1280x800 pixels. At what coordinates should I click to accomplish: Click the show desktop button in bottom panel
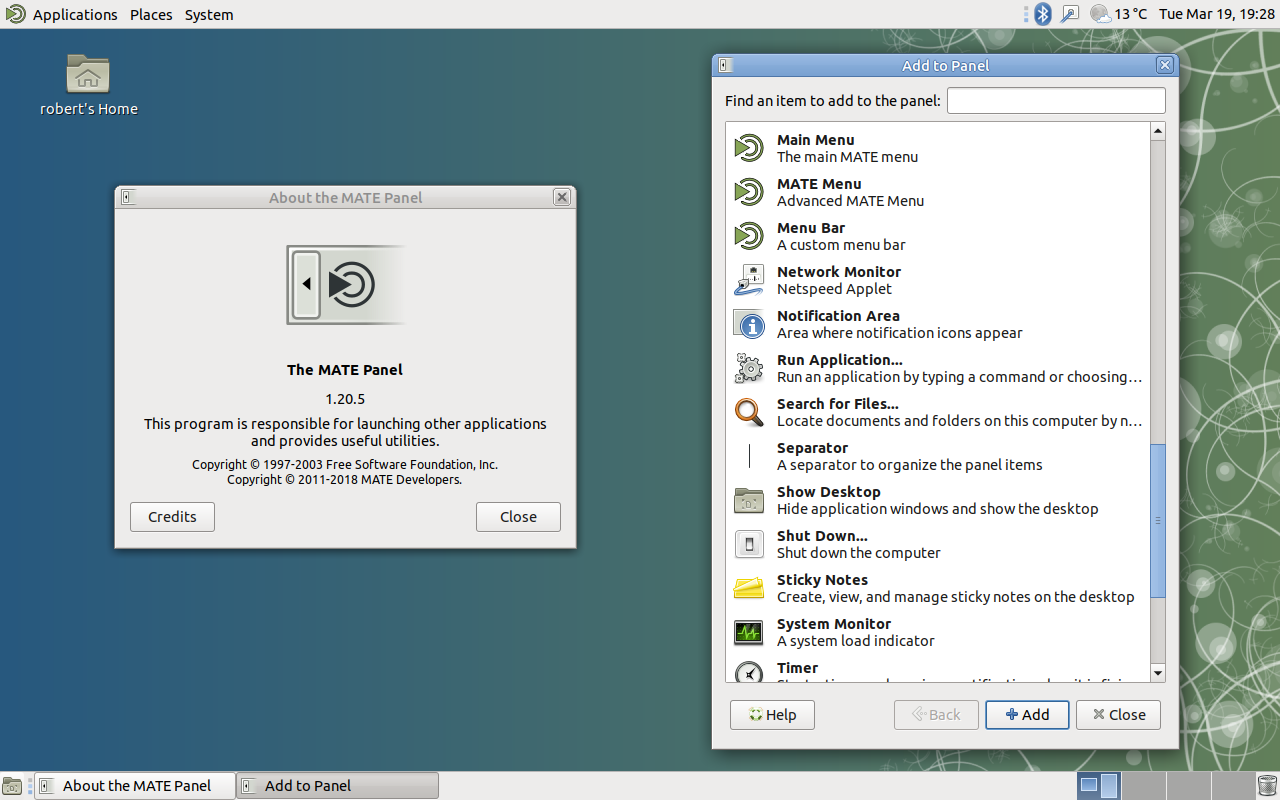click(x=12, y=786)
